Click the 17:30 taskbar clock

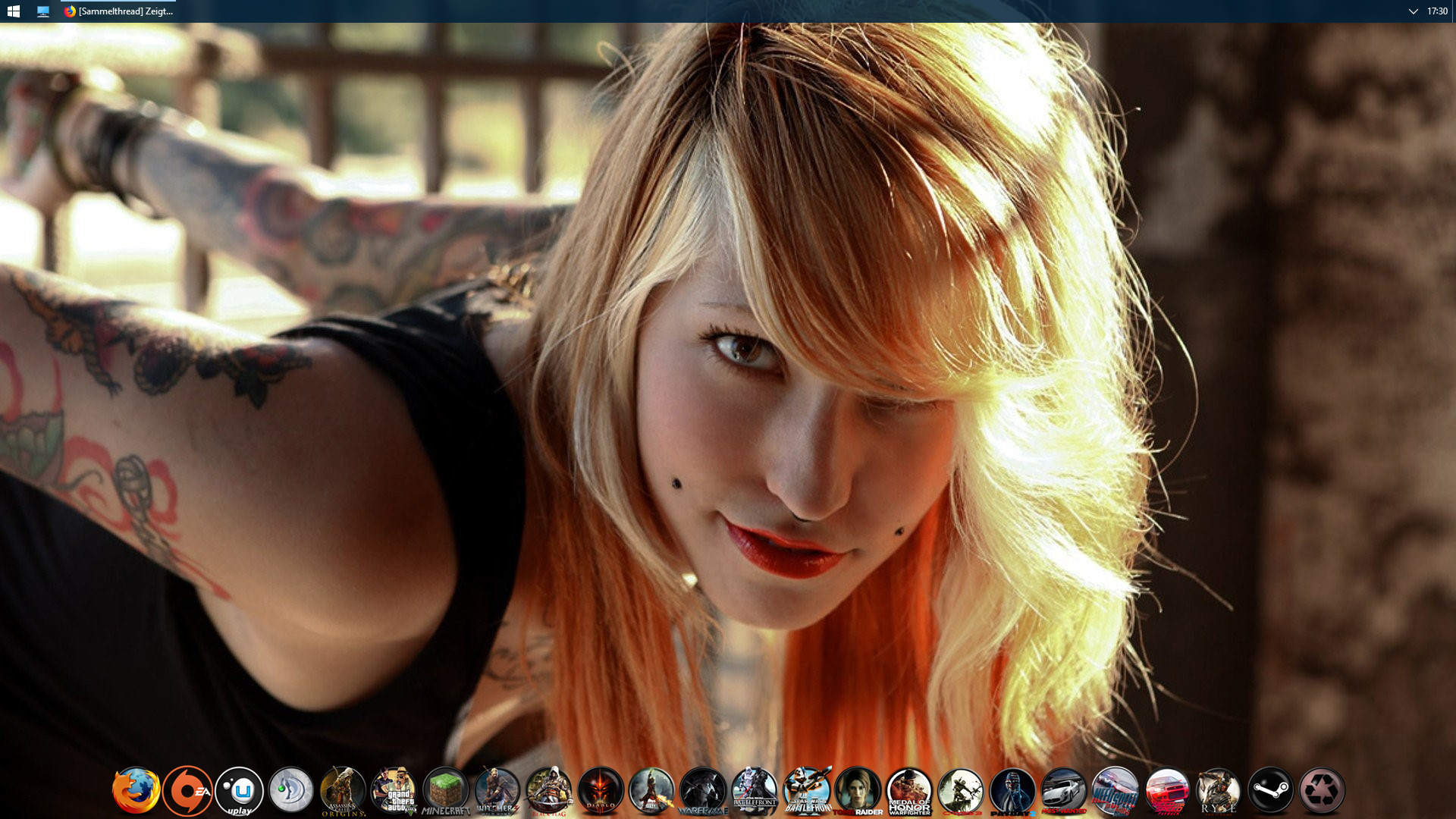tap(1437, 11)
